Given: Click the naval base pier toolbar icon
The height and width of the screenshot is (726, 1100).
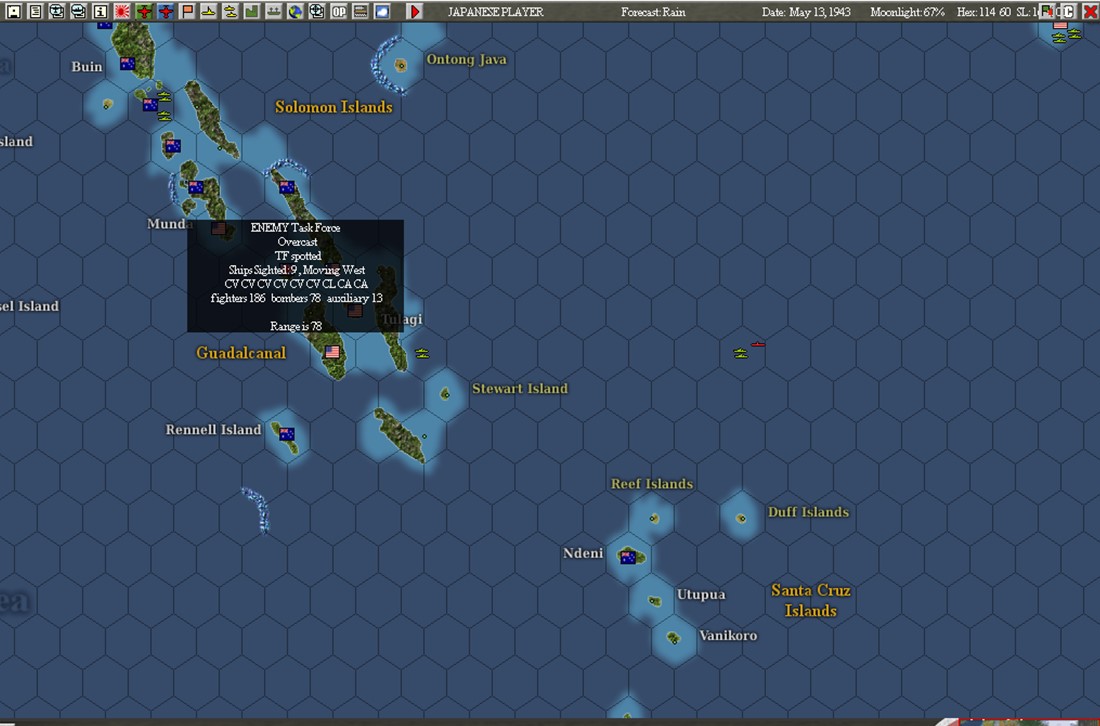Looking at the screenshot, I should click(272, 11).
